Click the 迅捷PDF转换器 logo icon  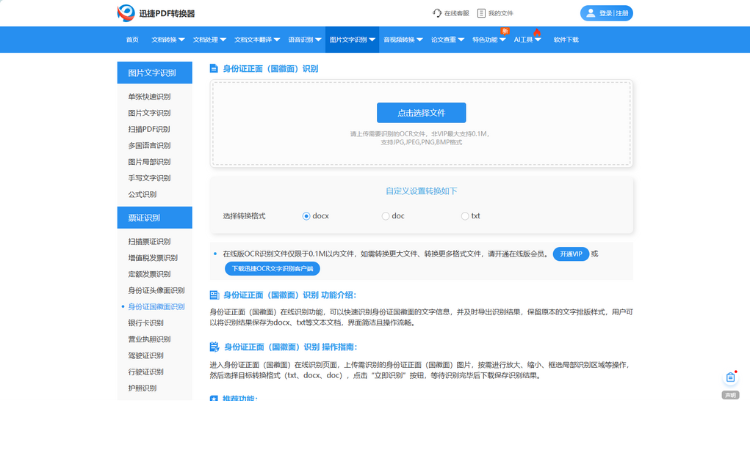pyautogui.click(x=126, y=13)
